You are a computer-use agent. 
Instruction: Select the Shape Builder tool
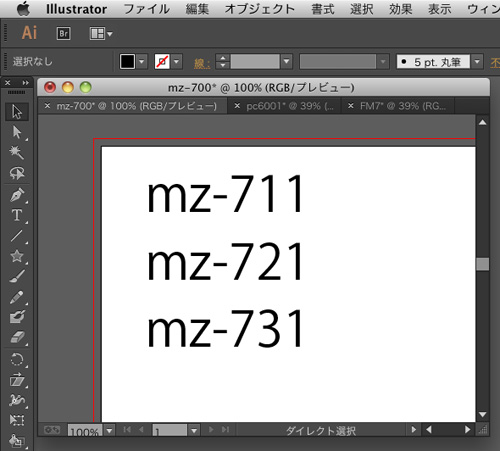(x=17, y=441)
